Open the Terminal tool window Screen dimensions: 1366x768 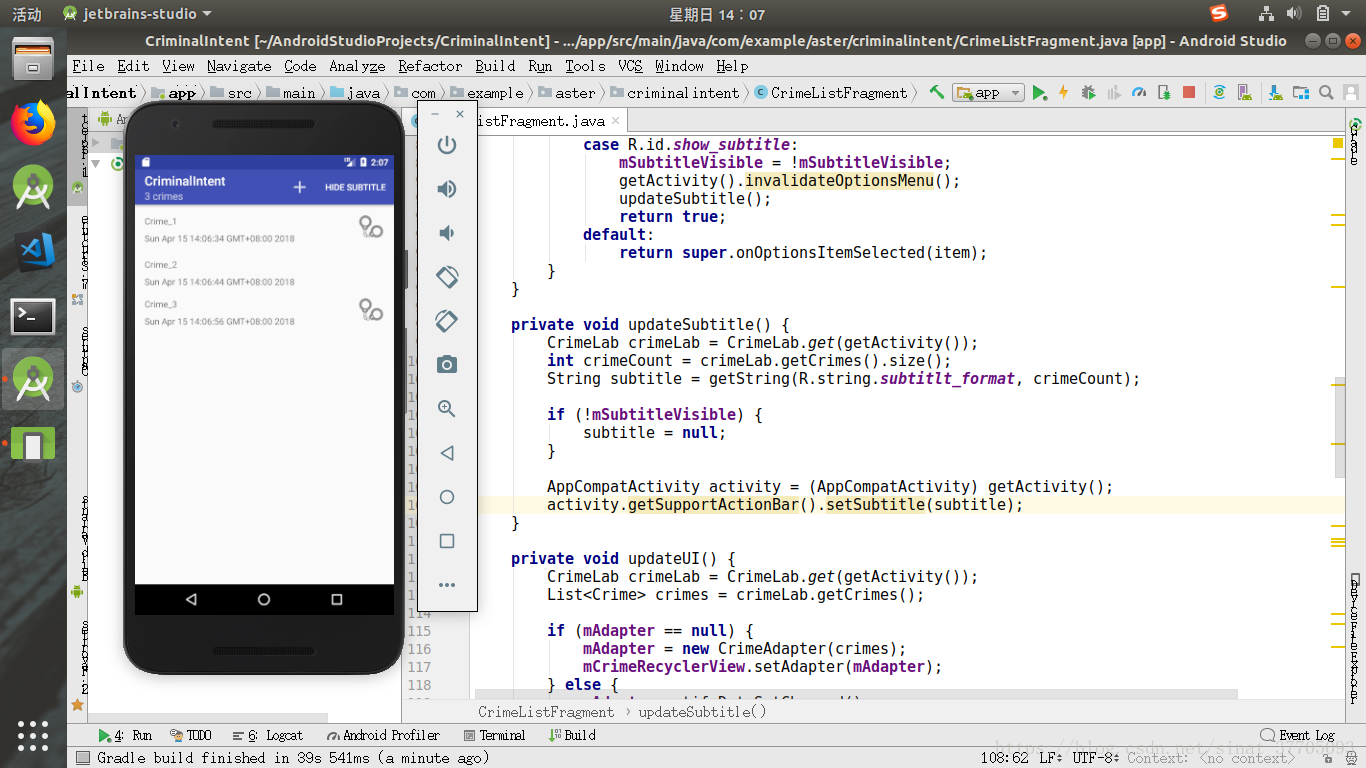coord(494,735)
